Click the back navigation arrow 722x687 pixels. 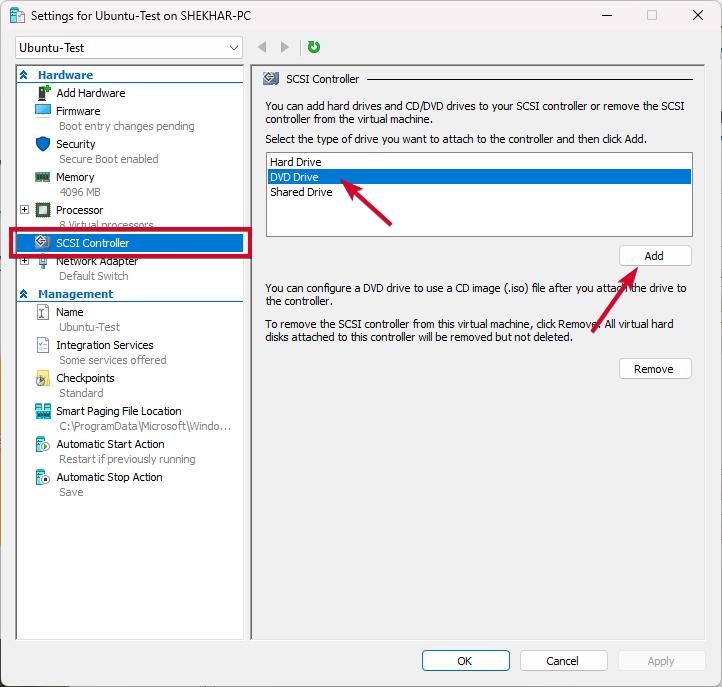click(262, 47)
